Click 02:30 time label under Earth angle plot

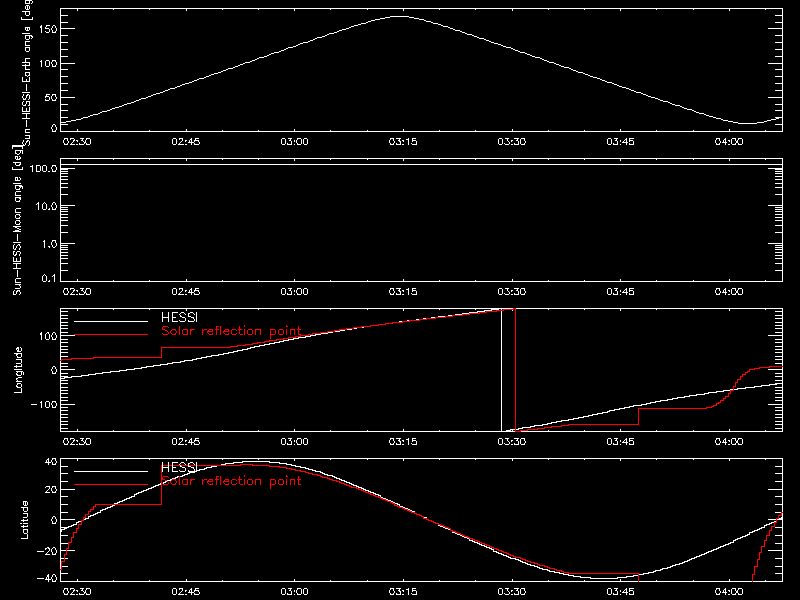[77, 142]
